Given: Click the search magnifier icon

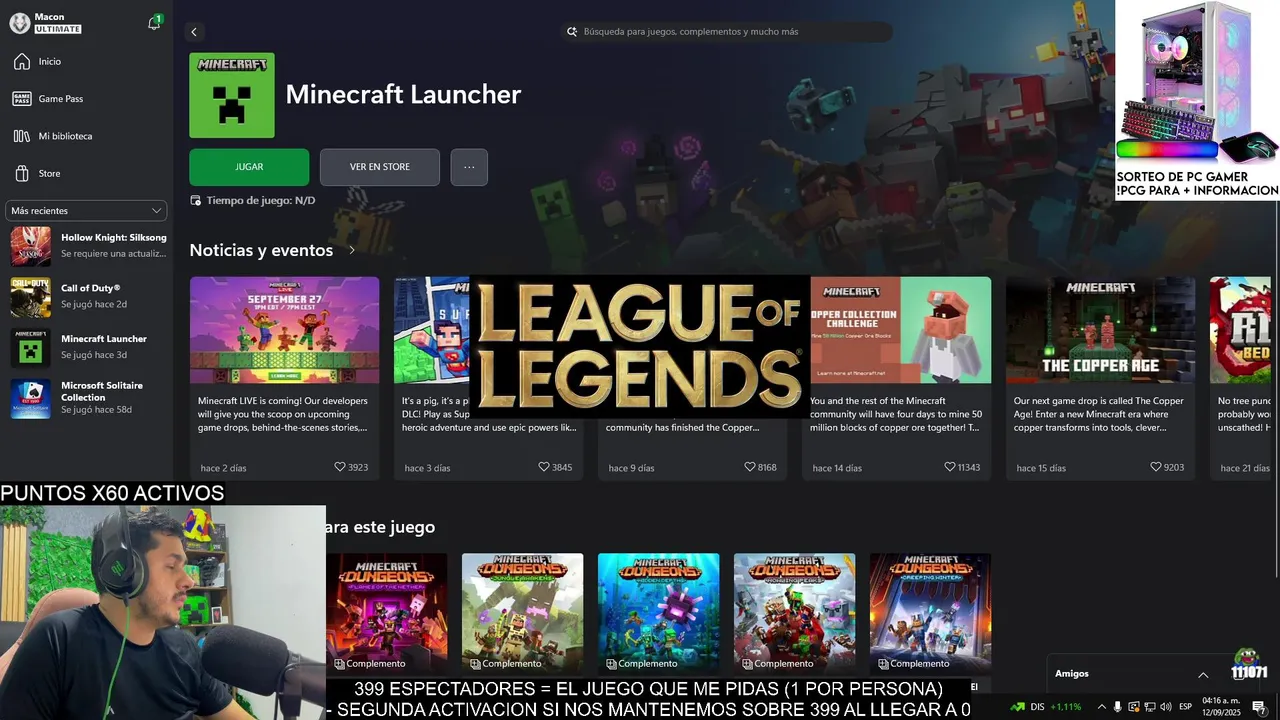Looking at the screenshot, I should pos(572,32).
